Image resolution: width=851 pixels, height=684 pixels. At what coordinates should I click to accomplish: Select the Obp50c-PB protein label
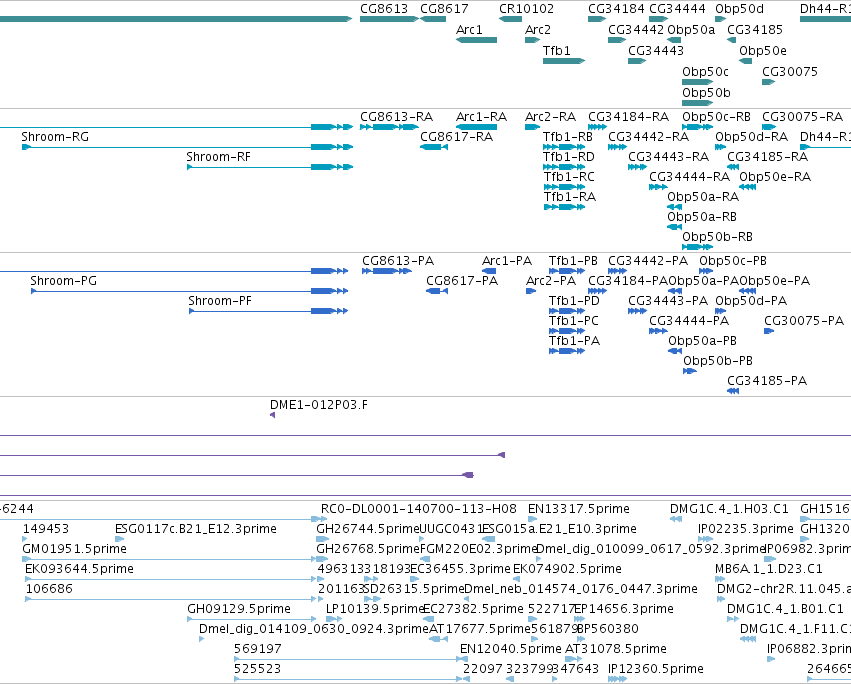point(733,261)
